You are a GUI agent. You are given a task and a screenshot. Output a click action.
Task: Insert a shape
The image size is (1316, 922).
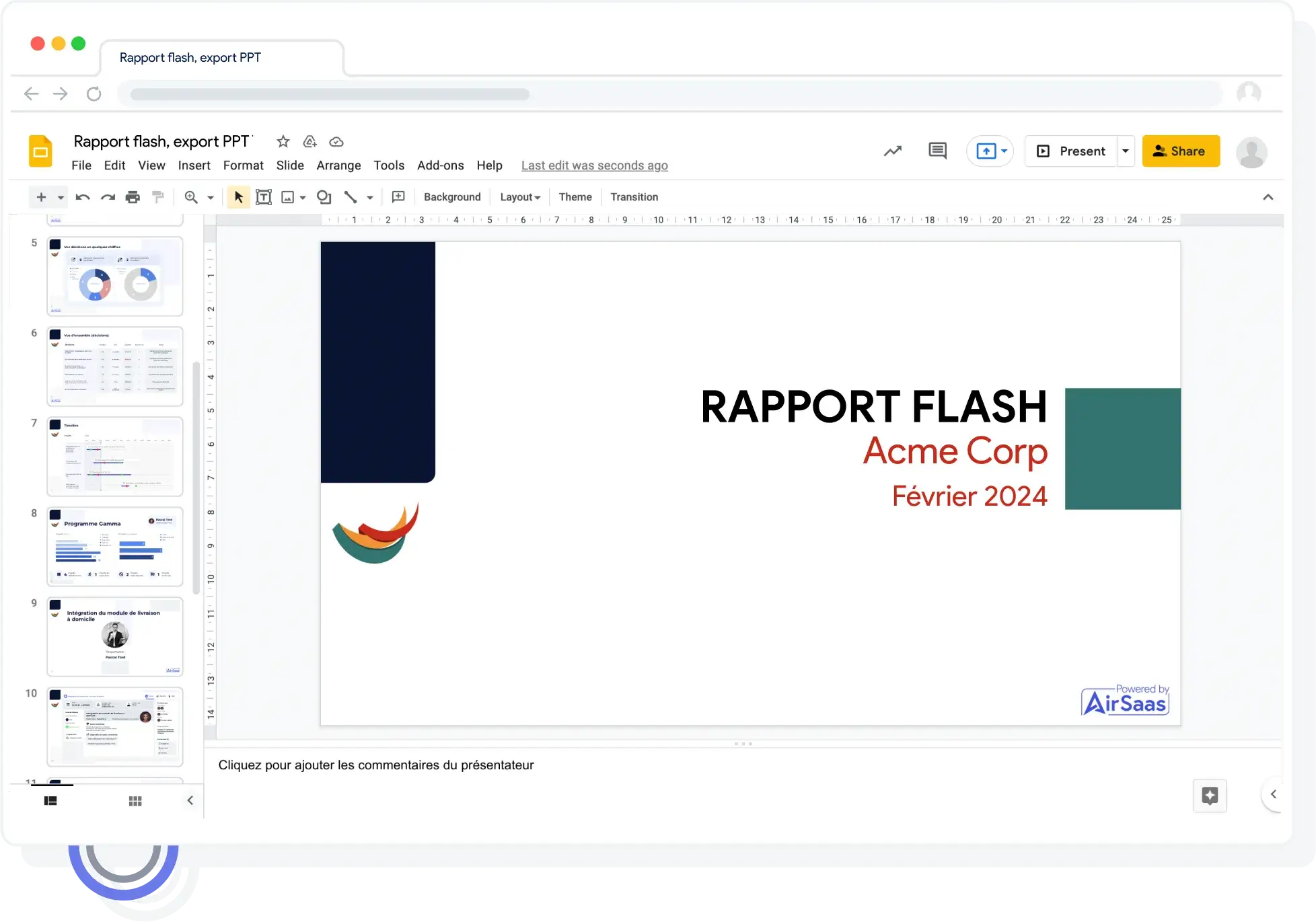pos(324,197)
